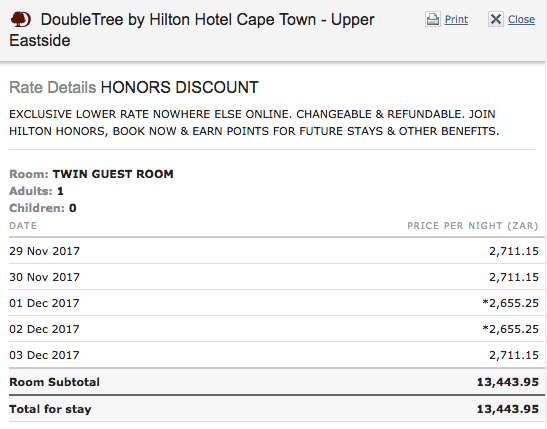Click the TWIN GUEST ROOM label

coord(113,174)
